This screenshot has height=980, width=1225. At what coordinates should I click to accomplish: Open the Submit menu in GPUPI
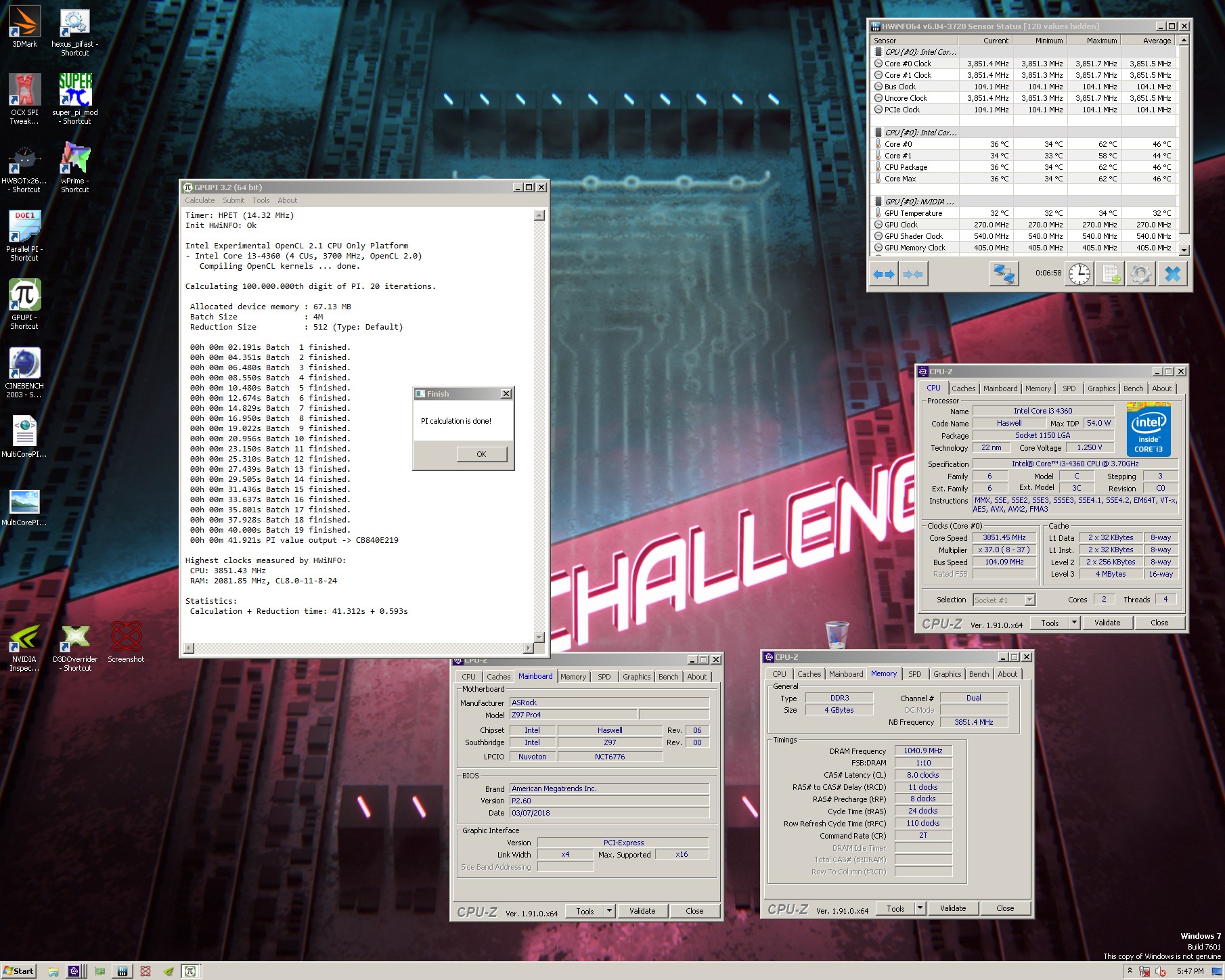tap(233, 200)
